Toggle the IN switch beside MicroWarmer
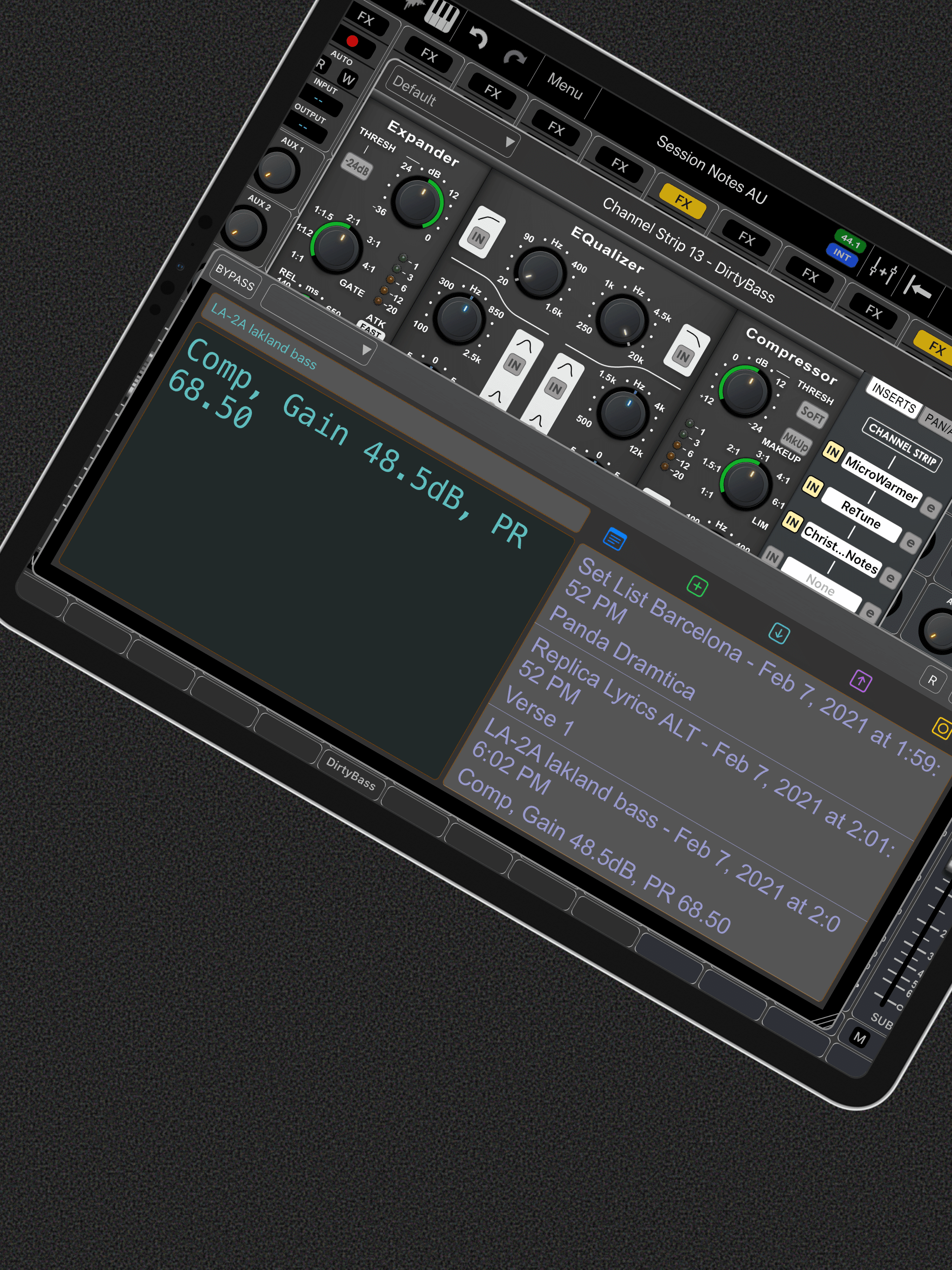952x1270 pixels. [x=832, y=451]
